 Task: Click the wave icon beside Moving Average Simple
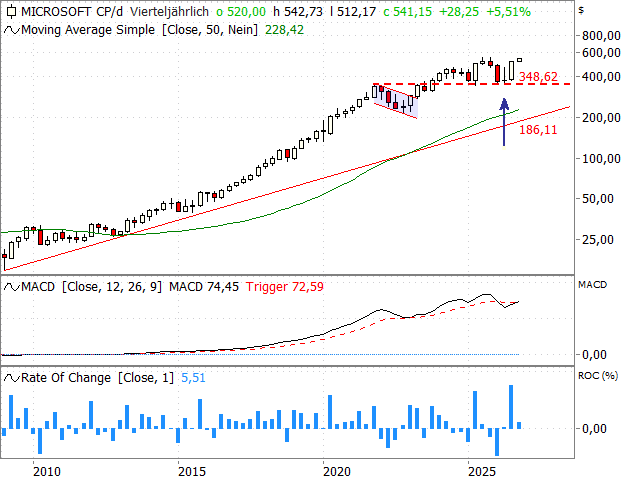(x=12, y=30)
